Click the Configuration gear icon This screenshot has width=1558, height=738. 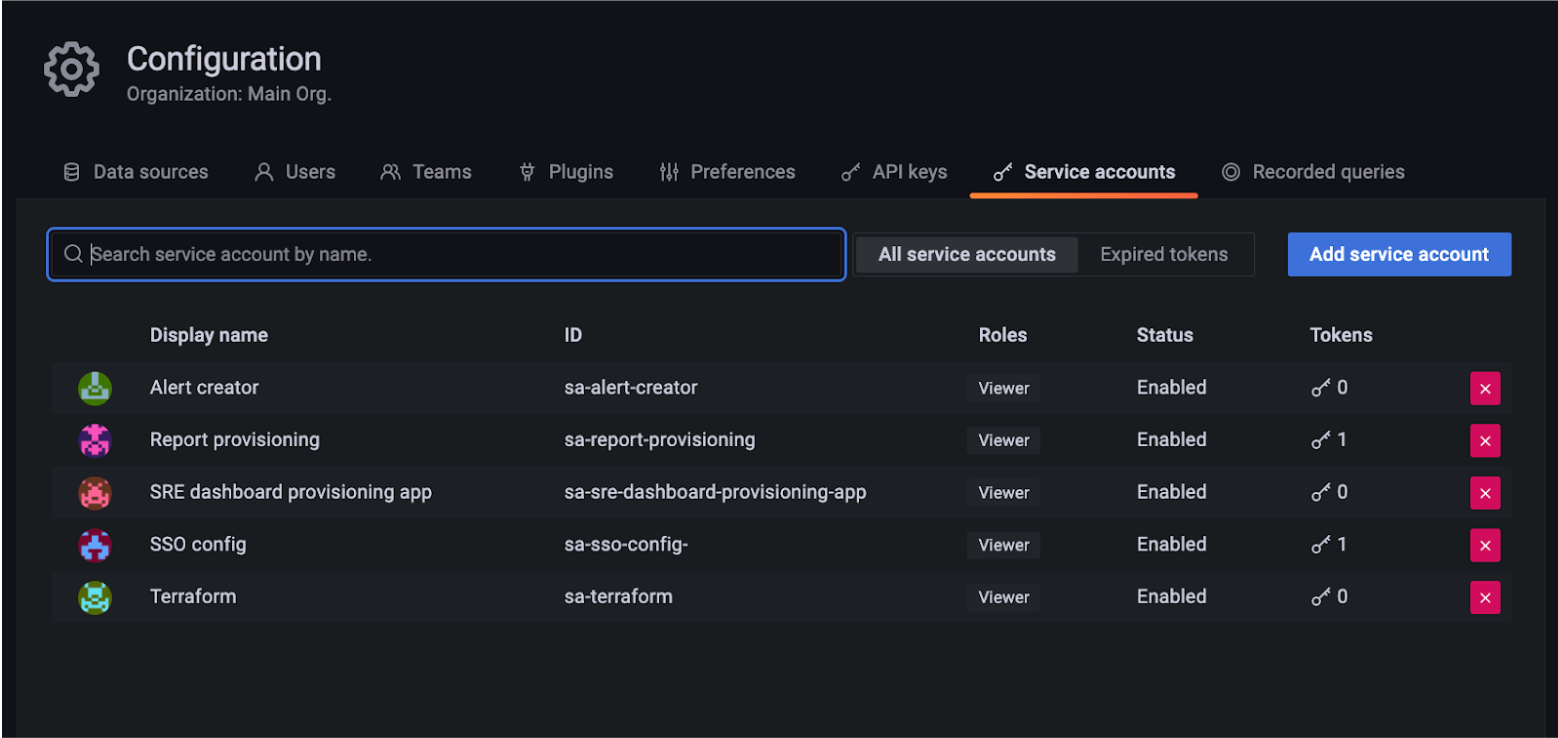70,67
